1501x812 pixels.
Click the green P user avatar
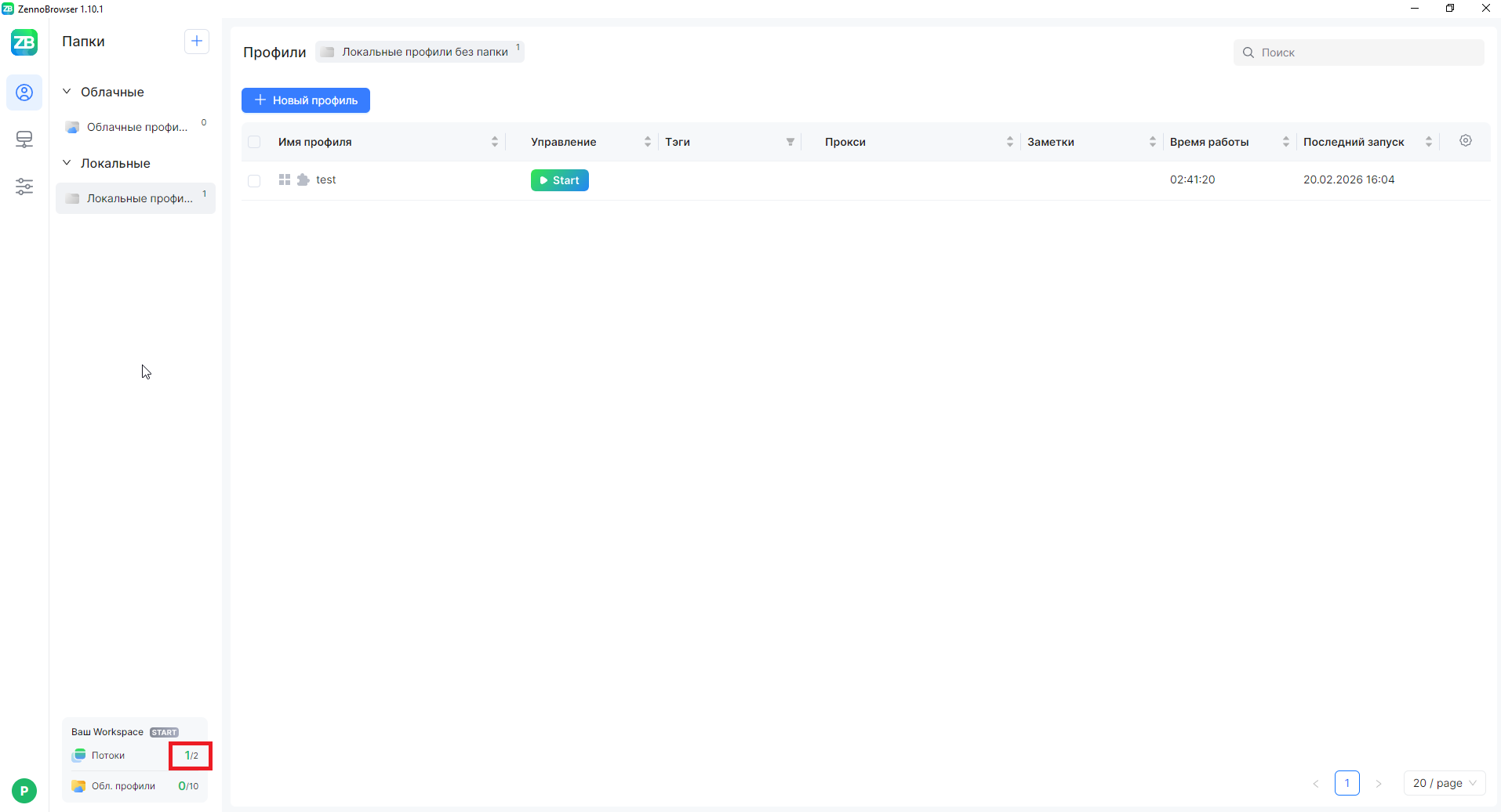pyautogui.click(x=24, y=790)
